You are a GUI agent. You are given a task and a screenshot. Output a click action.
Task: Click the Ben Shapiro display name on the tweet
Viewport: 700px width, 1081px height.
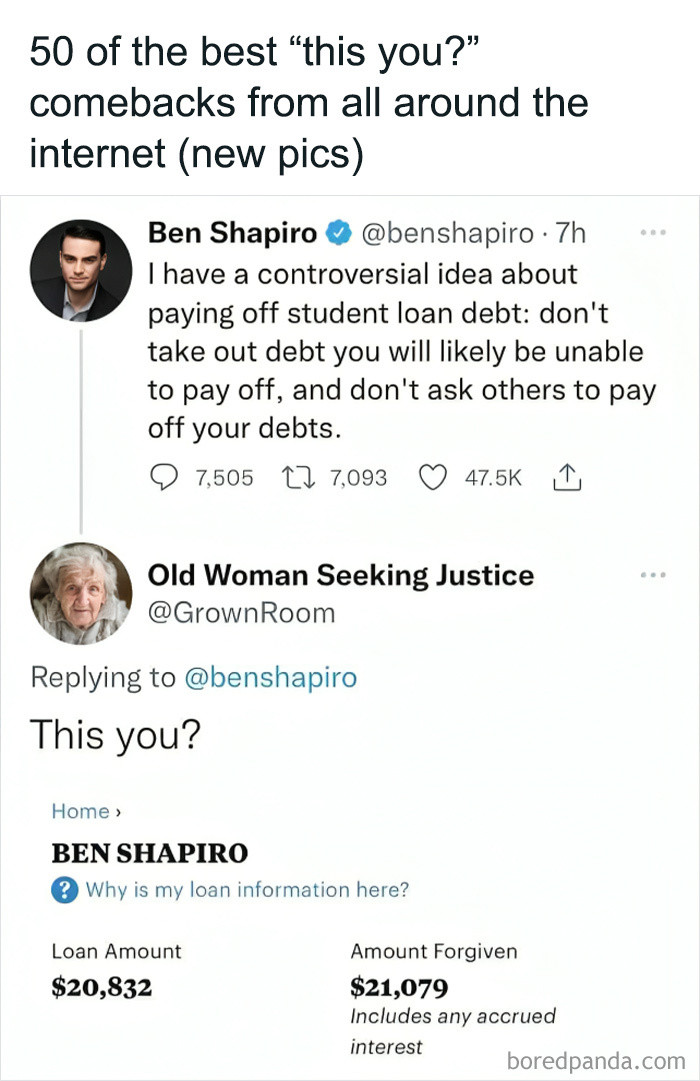point(232,235)
